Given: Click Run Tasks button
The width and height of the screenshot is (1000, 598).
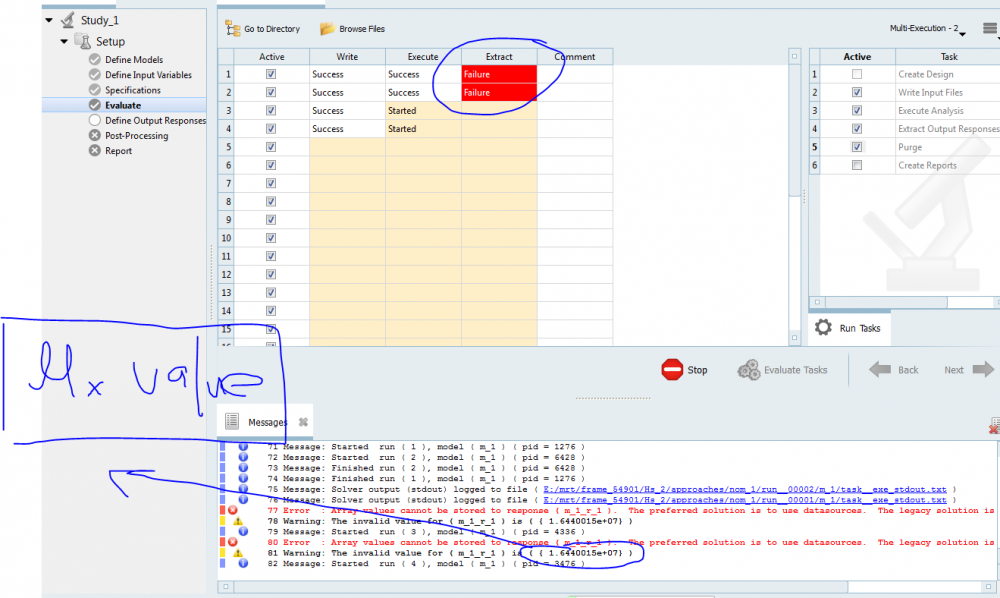Looking at the screenshot, I should coord(849,328).
